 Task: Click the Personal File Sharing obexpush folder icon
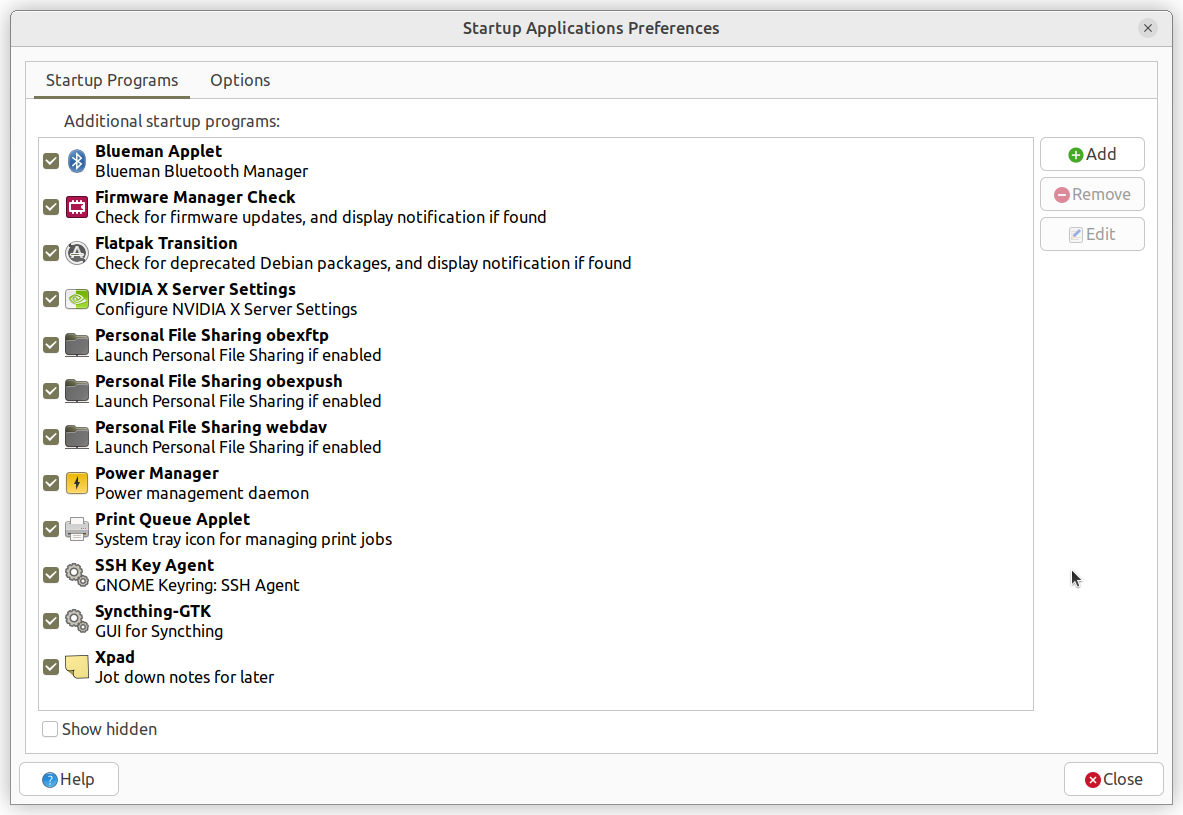click(77, 391)
